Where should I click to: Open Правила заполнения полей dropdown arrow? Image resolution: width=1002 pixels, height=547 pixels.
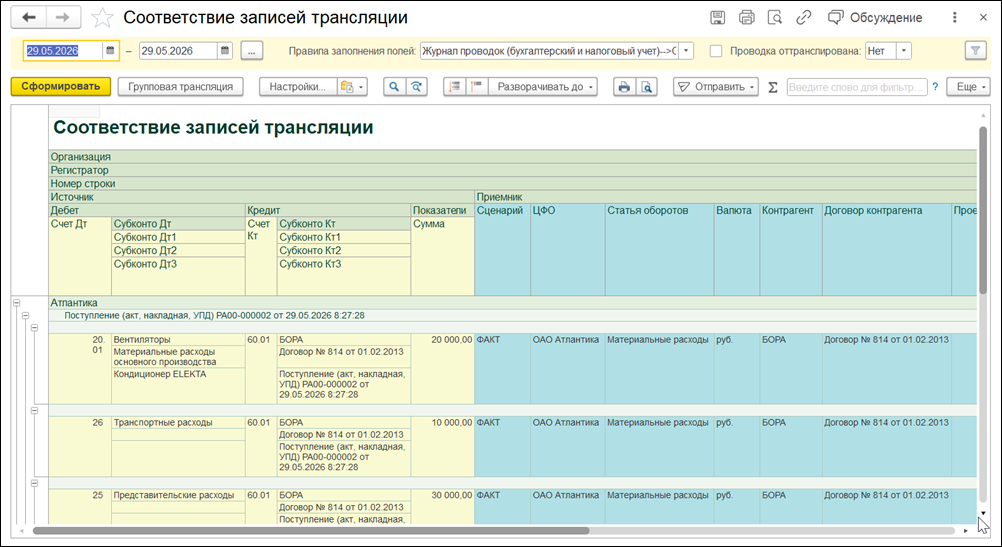click(x=686, y=51)
